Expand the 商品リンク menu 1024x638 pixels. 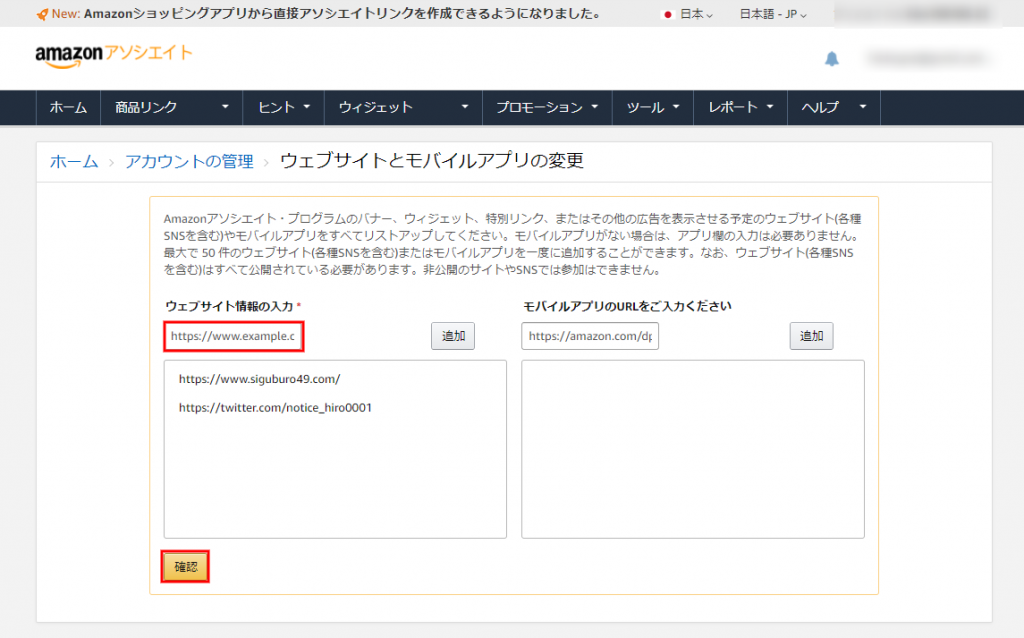click(172, 107)
